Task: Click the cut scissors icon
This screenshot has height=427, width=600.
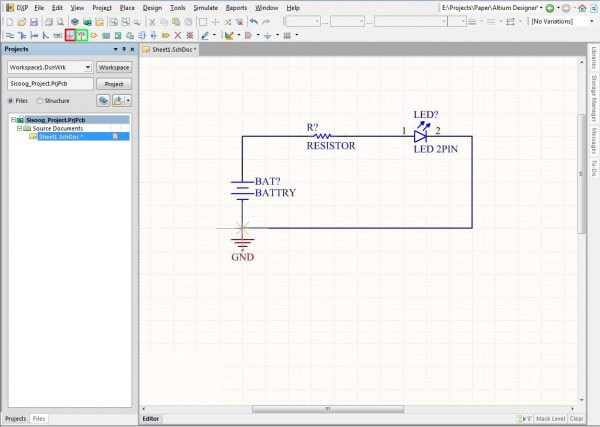Action: pyautogui.click(x=152, y=22)
